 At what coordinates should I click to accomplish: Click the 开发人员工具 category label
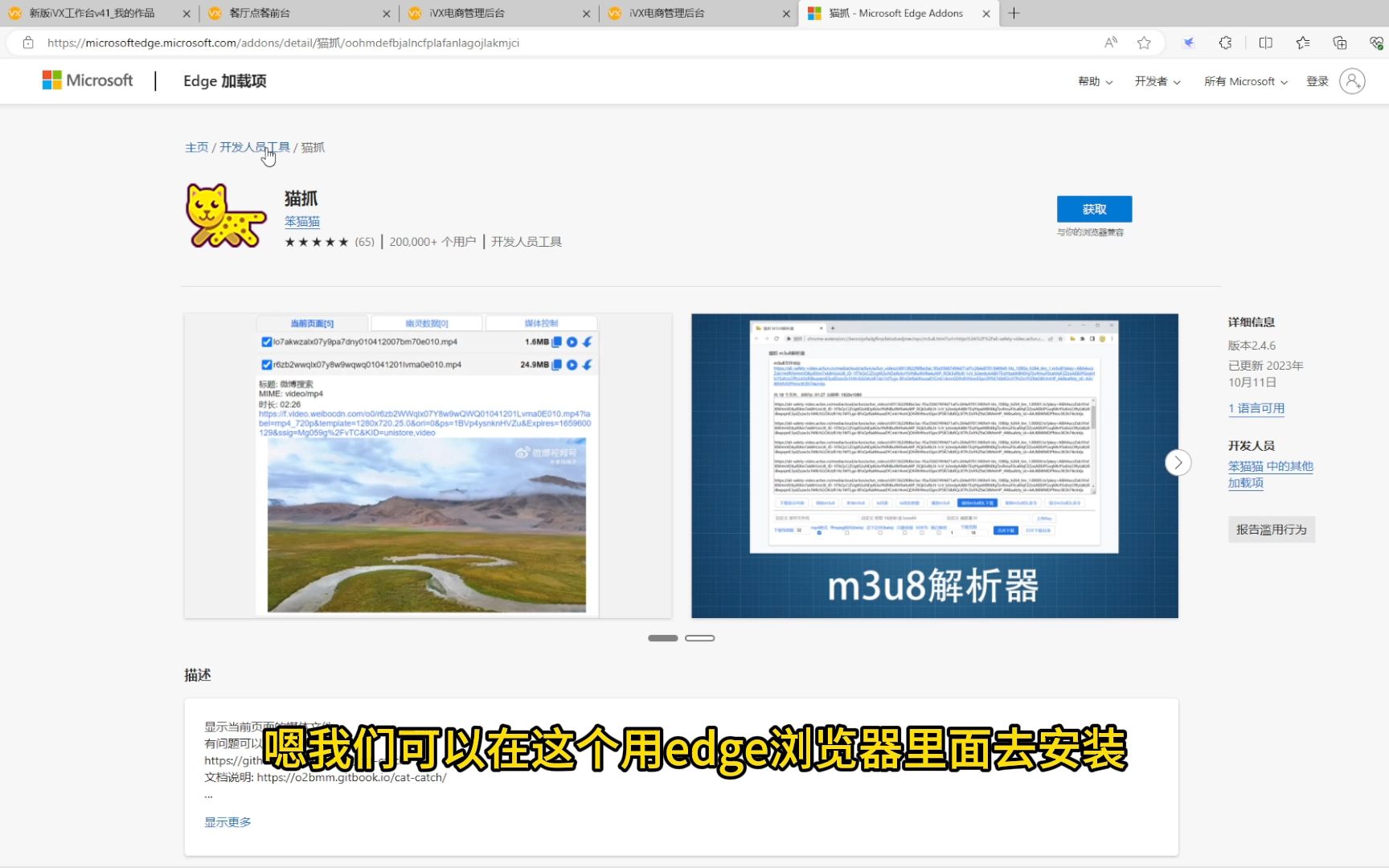point(527,242)
